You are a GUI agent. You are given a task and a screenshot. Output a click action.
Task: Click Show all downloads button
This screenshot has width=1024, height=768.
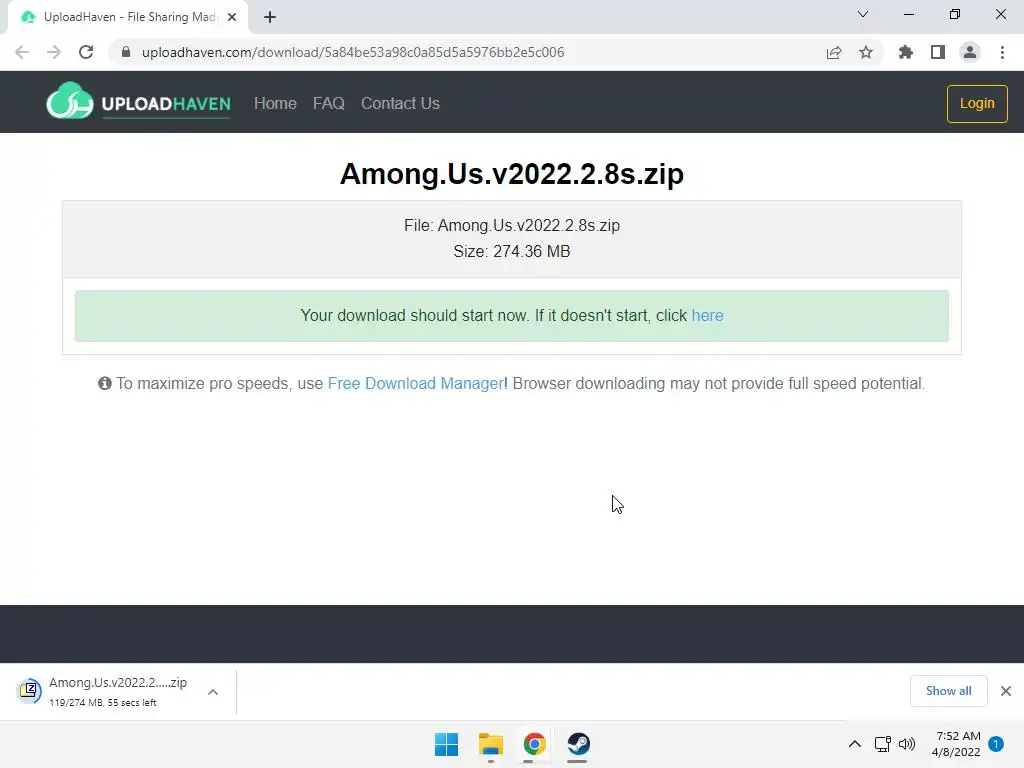pos(948,691)
